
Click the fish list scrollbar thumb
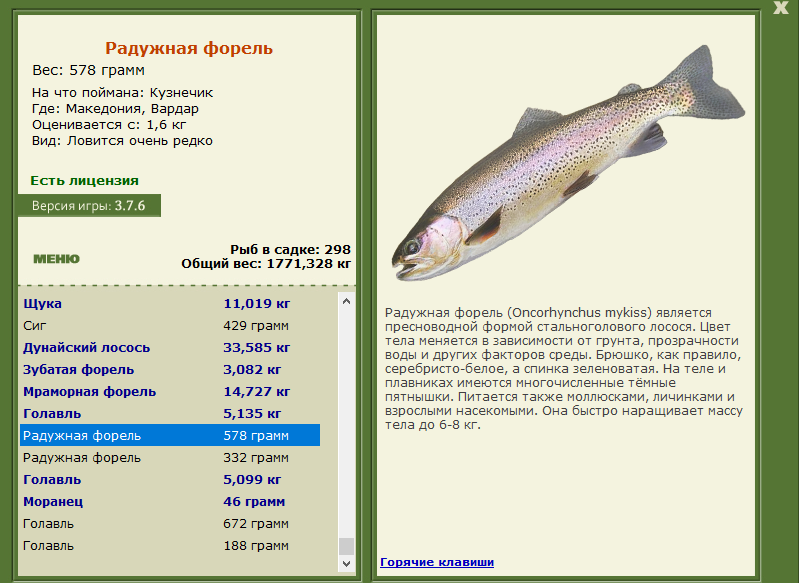click(347, 546)
